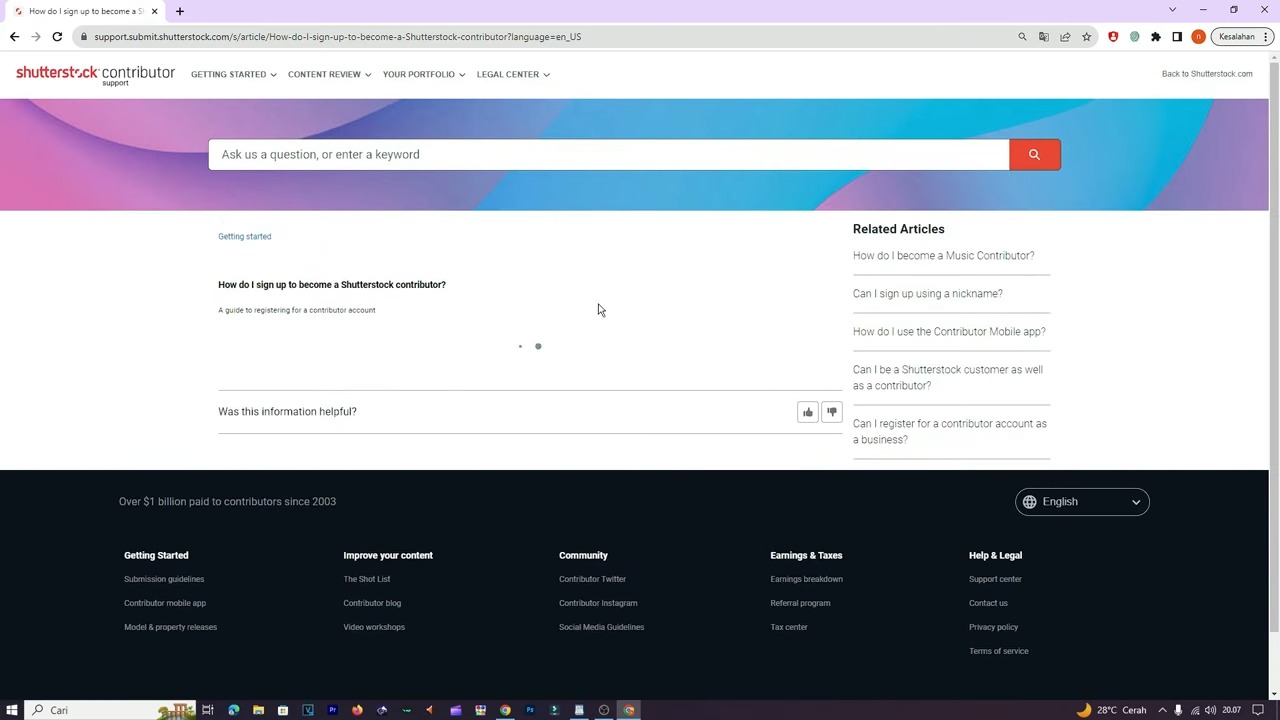This screenshot has height=720, width=1280.
Task: Open How do I use Contributor Mobile app
Action: tap(949, 332)
